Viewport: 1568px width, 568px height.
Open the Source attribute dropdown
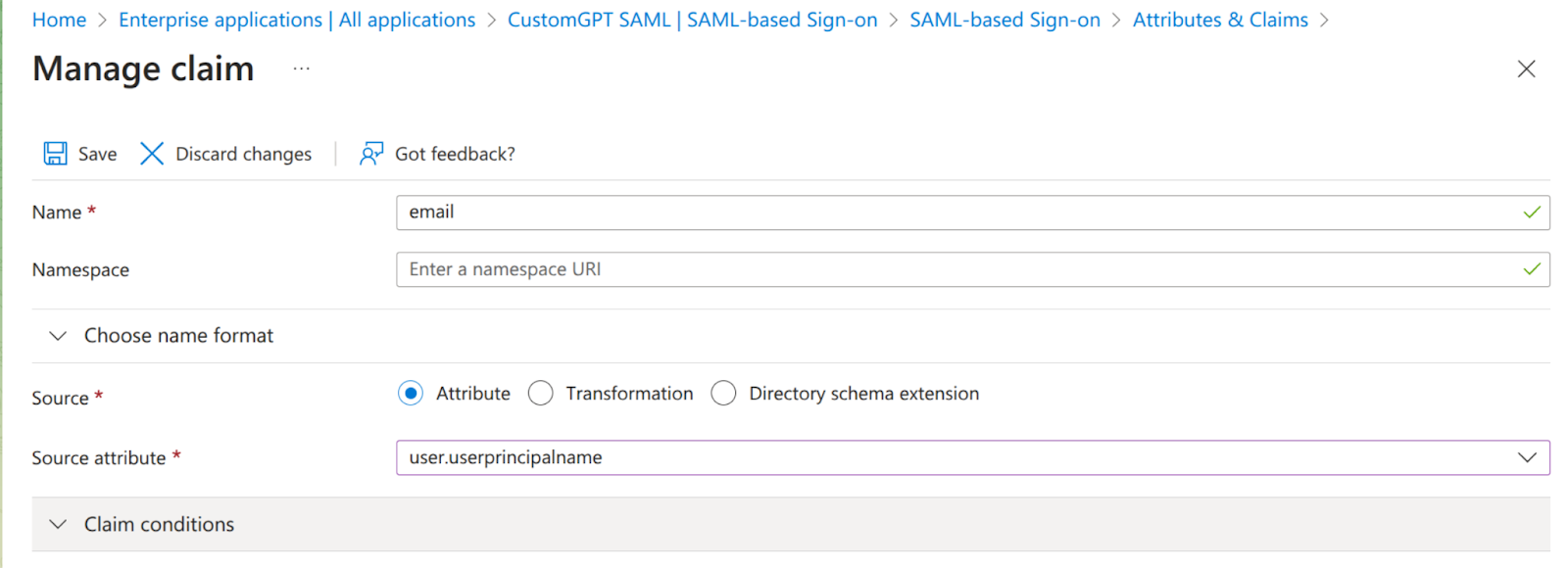click(x=1526, y=457)
